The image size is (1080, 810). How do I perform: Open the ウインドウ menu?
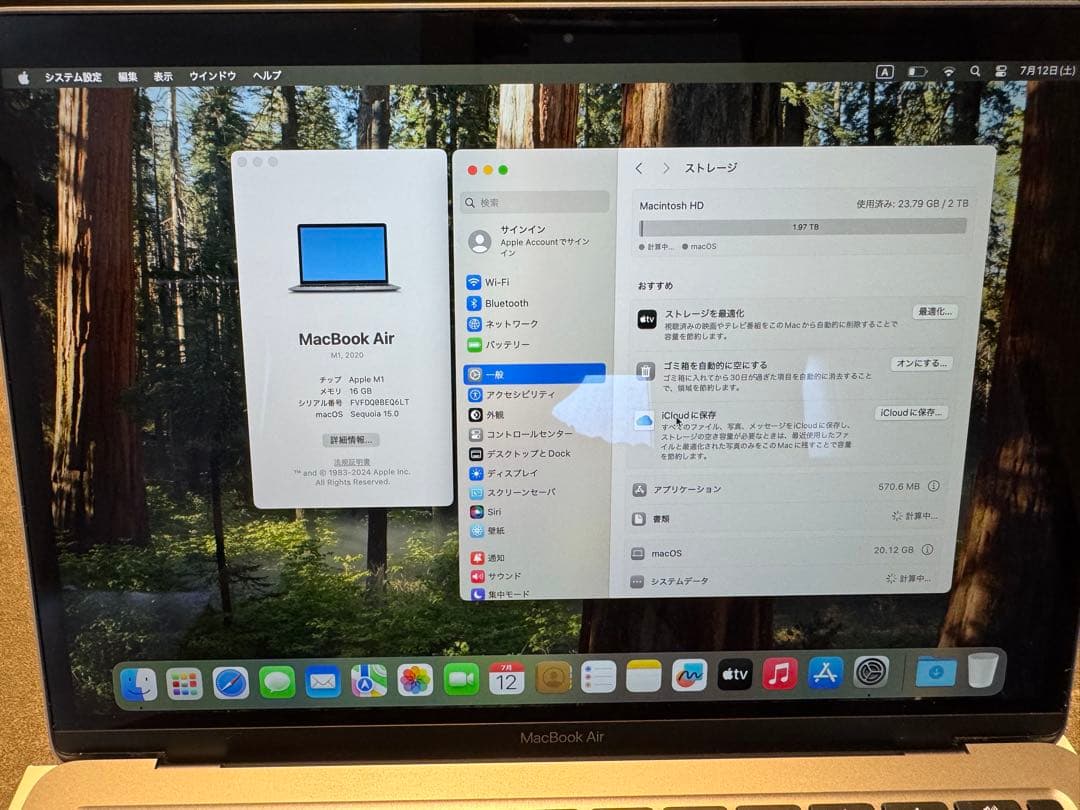click(x=211, y=75)
